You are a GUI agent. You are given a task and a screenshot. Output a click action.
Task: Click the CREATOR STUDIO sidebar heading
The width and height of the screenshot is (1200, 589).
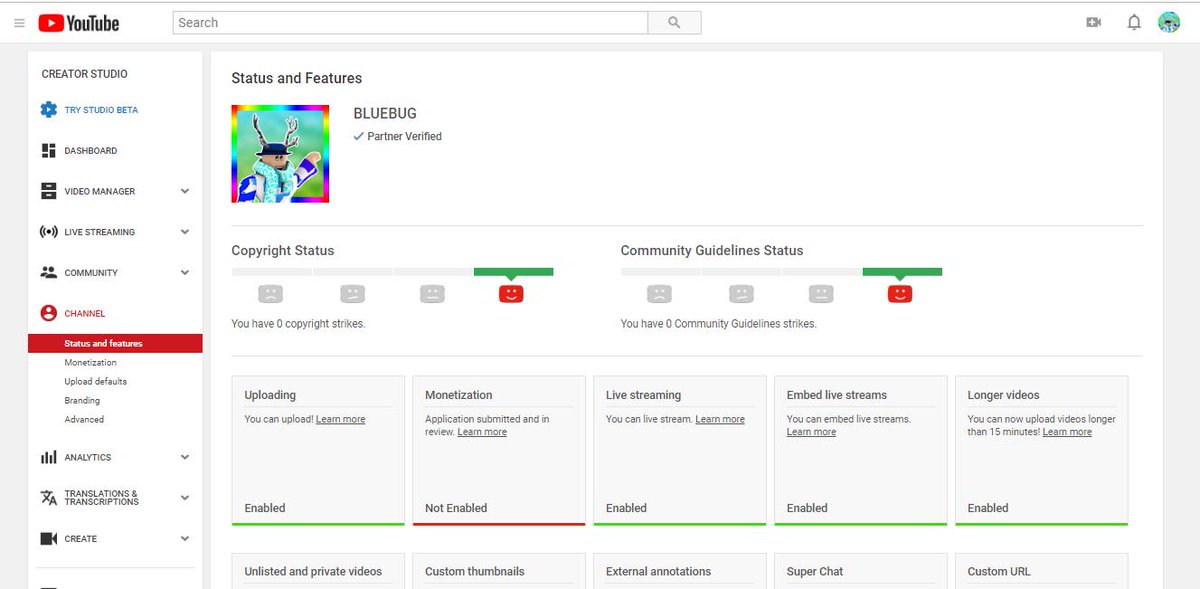click(x=85, y=74)
